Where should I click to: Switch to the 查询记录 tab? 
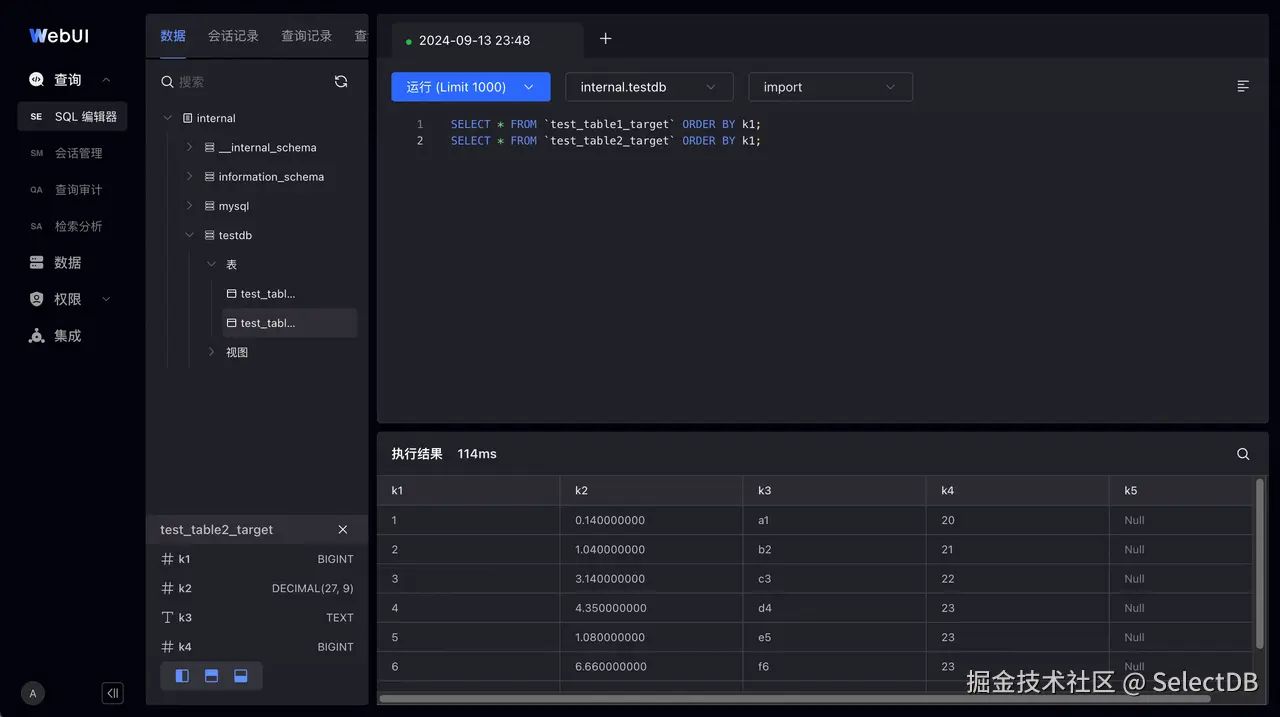306,36
